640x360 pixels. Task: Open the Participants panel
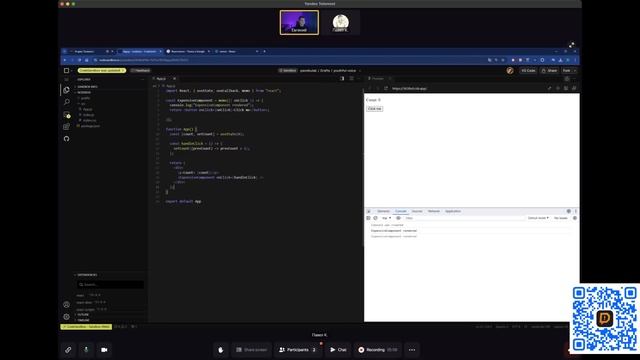coord(298,350)
